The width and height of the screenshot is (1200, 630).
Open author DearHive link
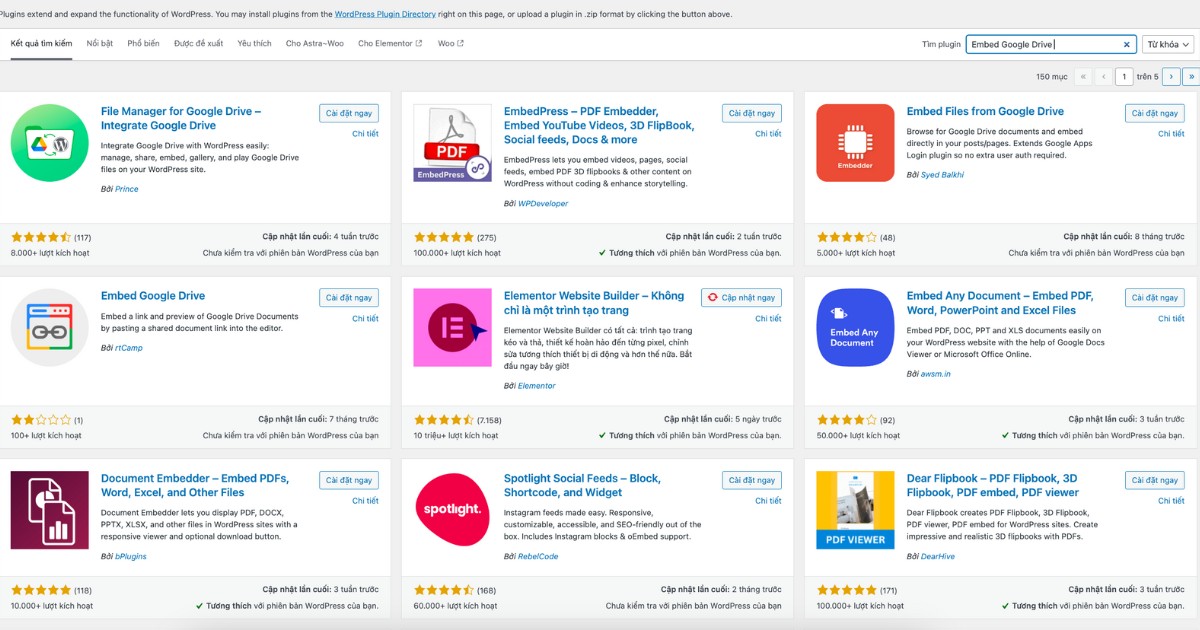(x=939, y=556)
